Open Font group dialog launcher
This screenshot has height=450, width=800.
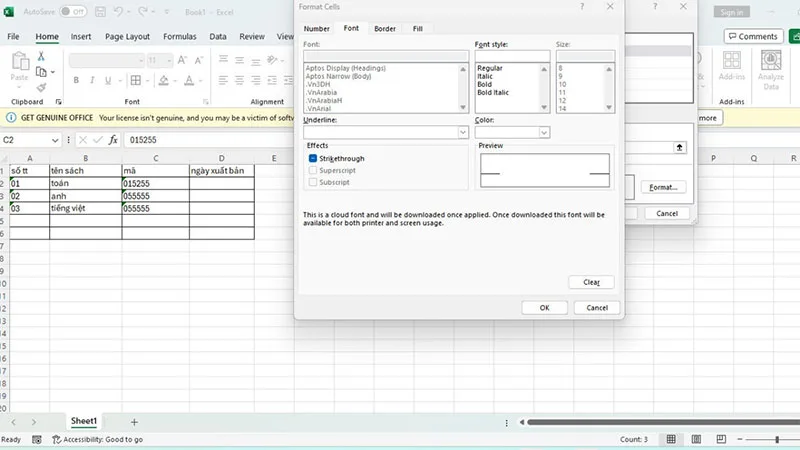coord(206,102)
